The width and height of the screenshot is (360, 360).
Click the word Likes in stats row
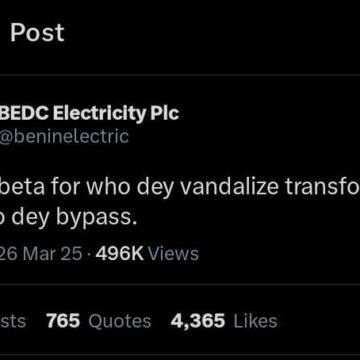click(255, 321)
